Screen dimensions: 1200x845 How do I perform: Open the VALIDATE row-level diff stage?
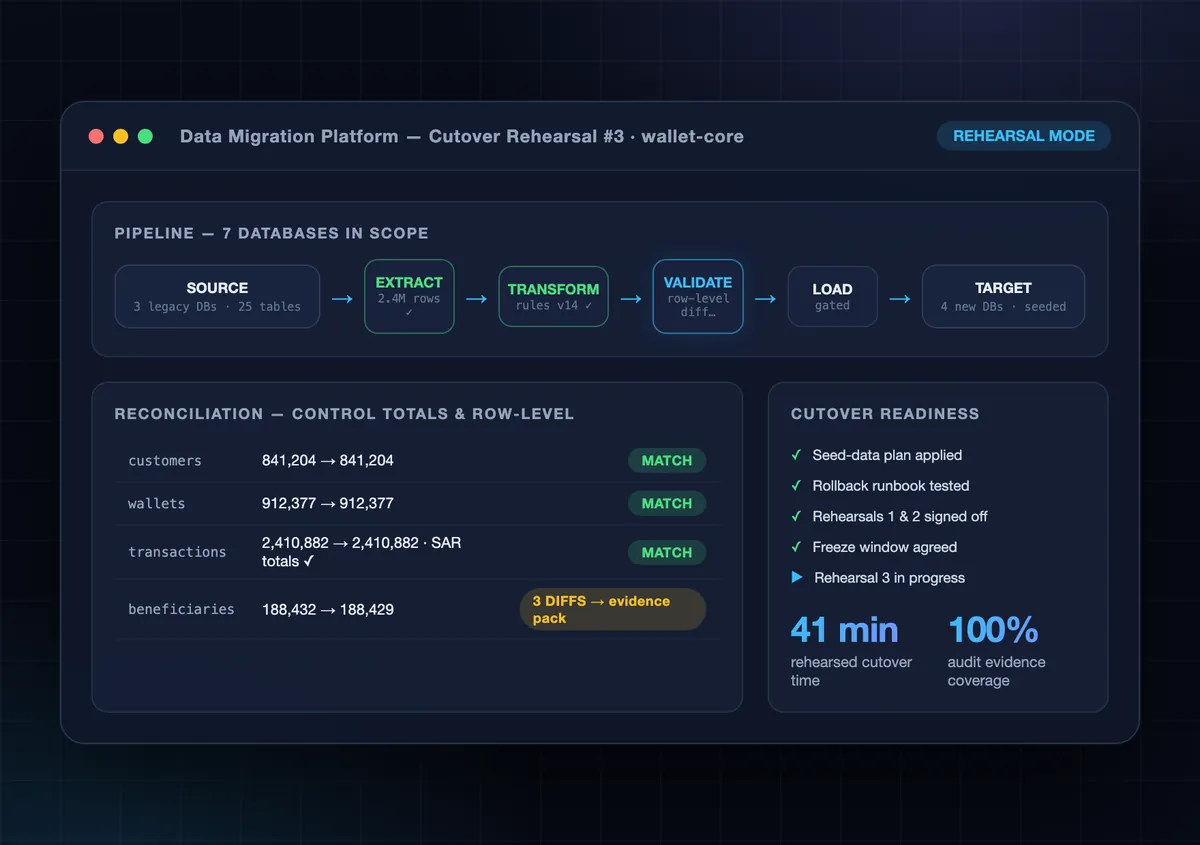click(698, 296)
